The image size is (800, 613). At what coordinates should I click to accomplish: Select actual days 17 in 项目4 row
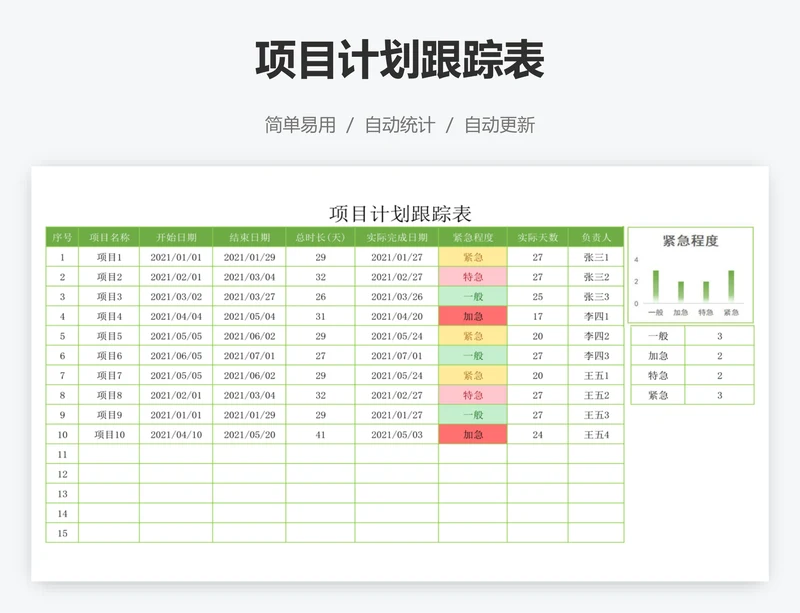coord(538,316)
